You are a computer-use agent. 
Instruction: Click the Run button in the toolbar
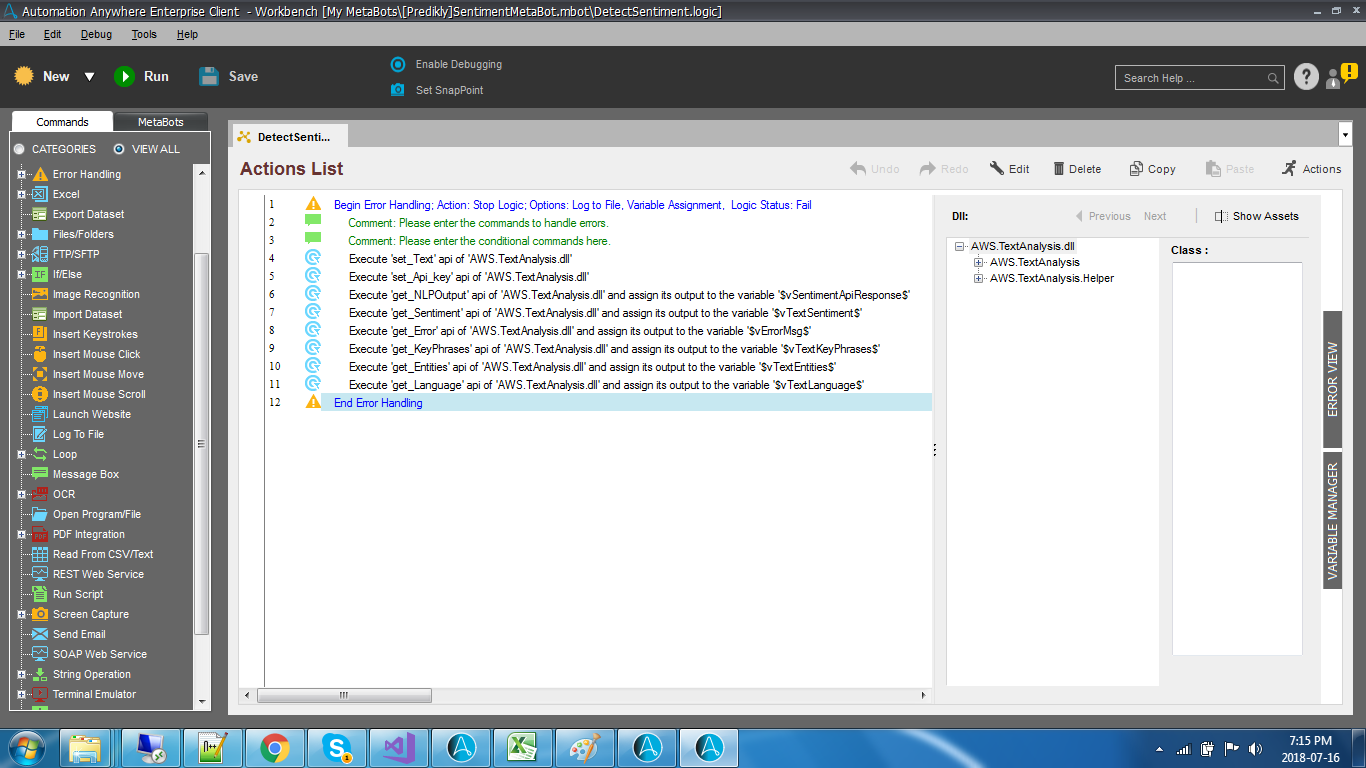[x=141, y=76]
